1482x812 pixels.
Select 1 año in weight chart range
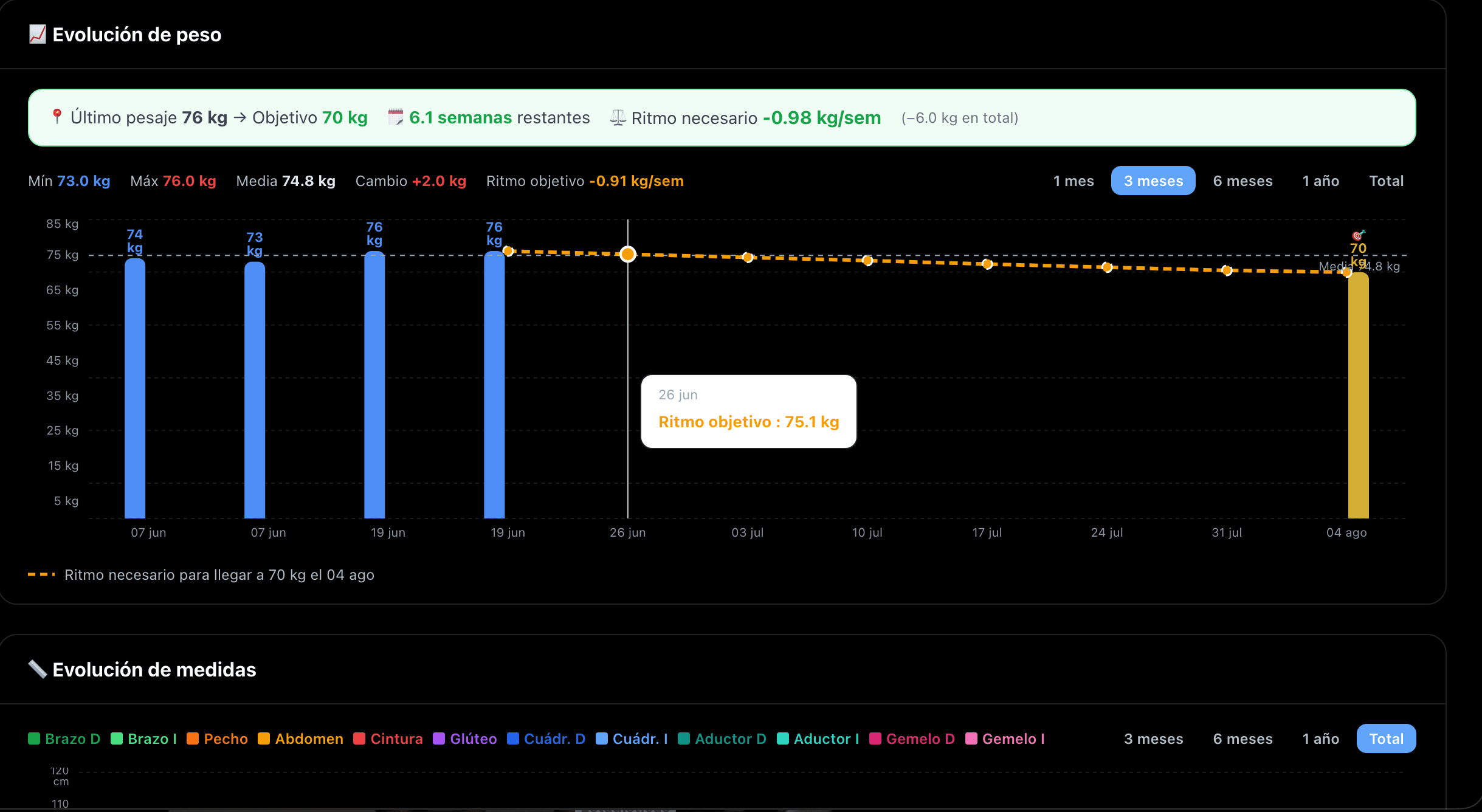pyautogui.click(x=1320, y=181)
